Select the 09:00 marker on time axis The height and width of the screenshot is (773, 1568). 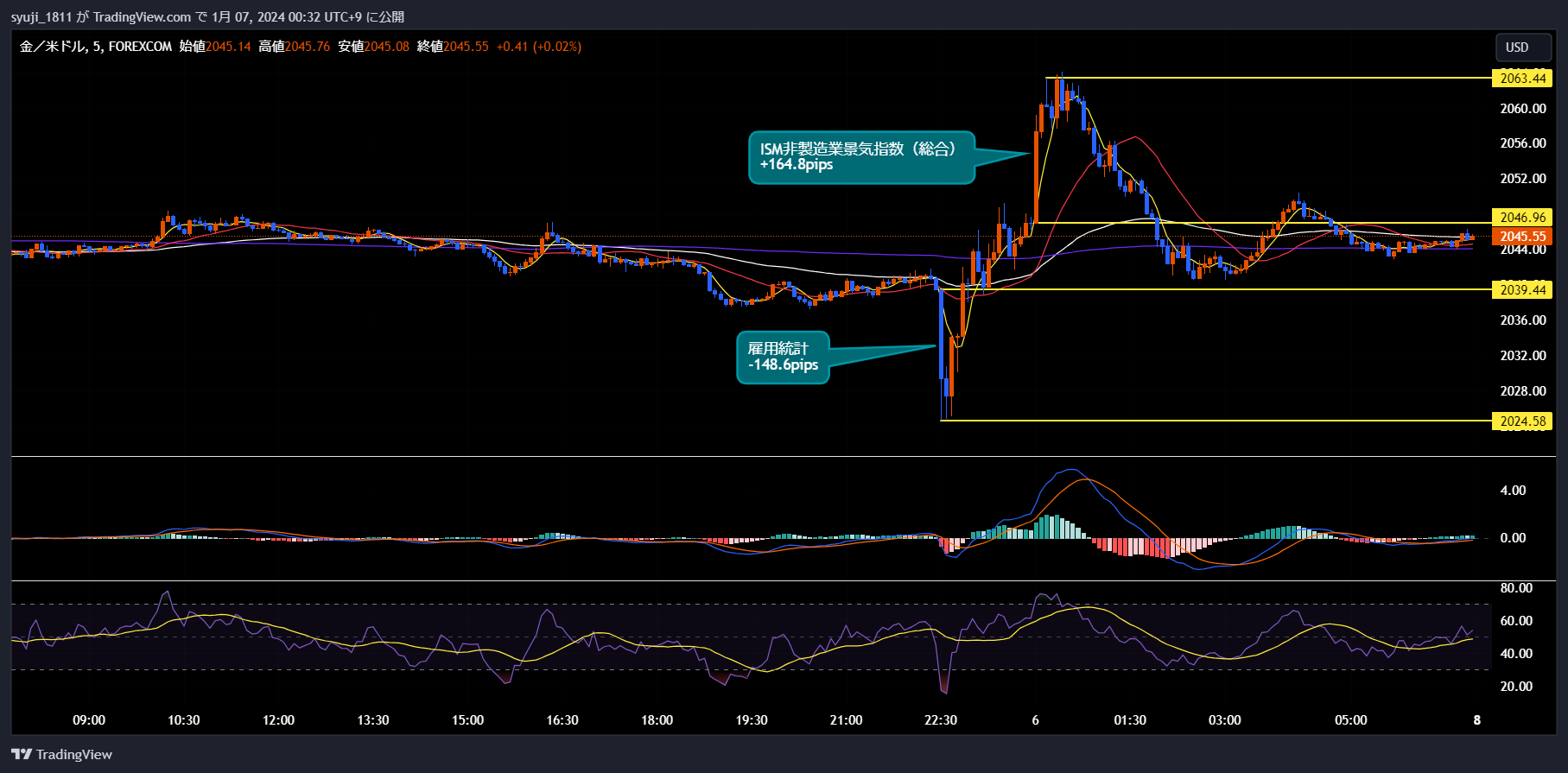(x=89, y=720)
